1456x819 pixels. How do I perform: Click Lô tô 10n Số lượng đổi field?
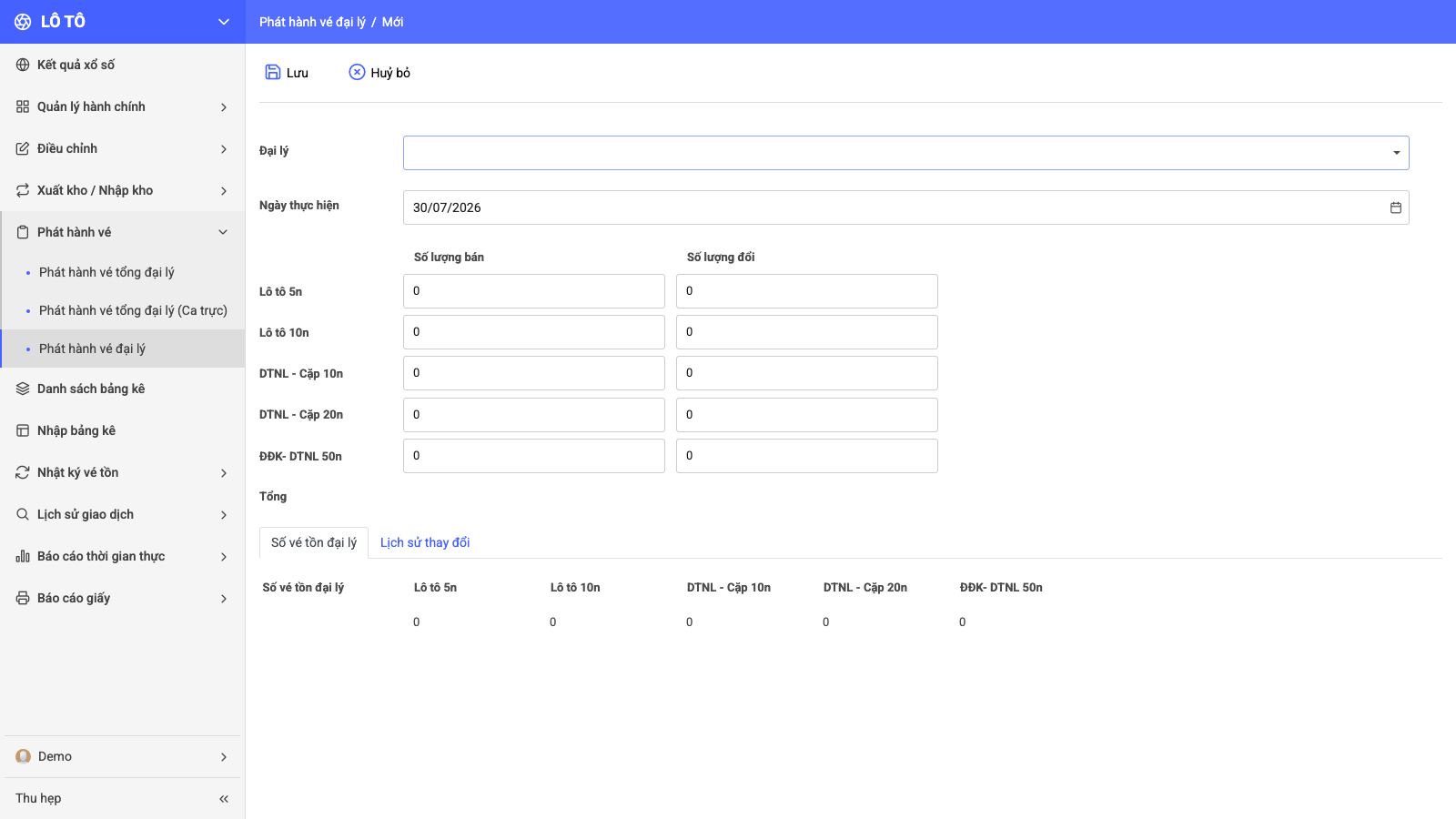coord(807,332)
